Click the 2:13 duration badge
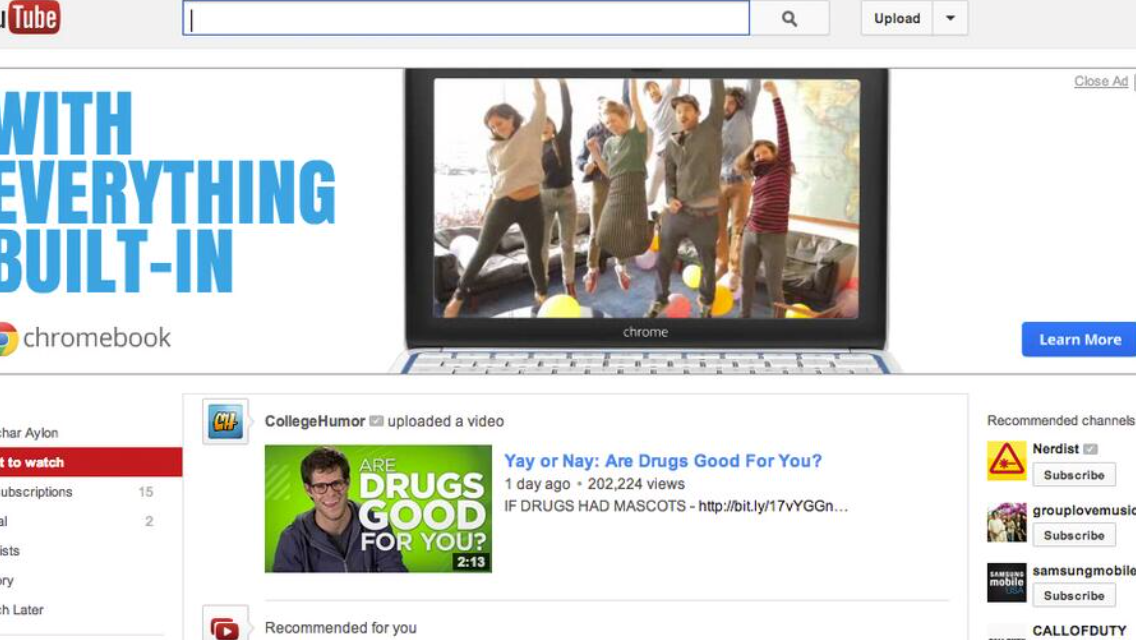 pos(471,562)
